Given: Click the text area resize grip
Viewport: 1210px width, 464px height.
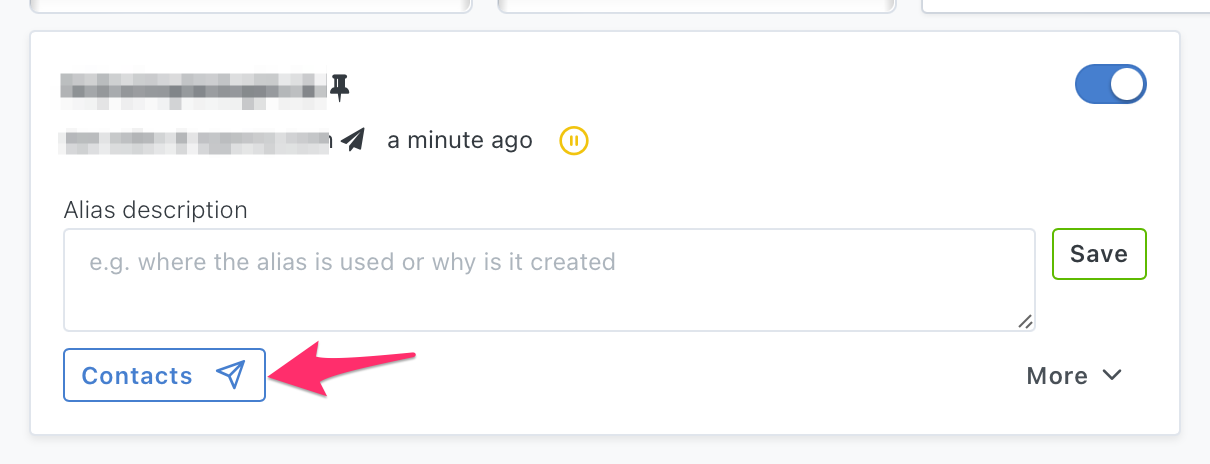Looking at the screenshot, I should pyautogui.click(x=1025, y=321).
